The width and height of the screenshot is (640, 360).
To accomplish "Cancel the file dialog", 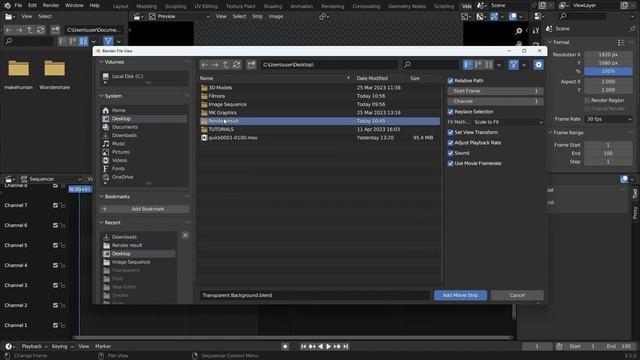I will click(x=517, y=296).
